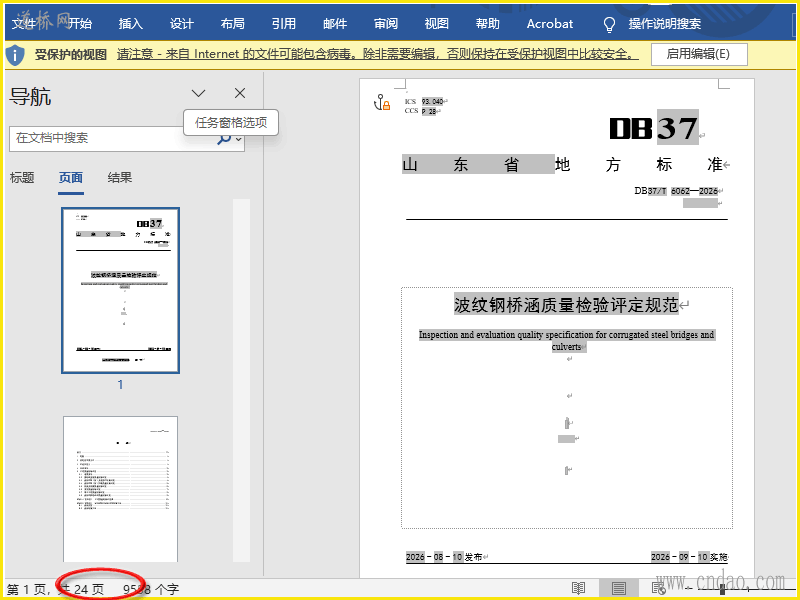Click the navigation pane vertical scrollbar
This screenshot has width=800, height=600.
pyautogui.click(x=241, y=380)
